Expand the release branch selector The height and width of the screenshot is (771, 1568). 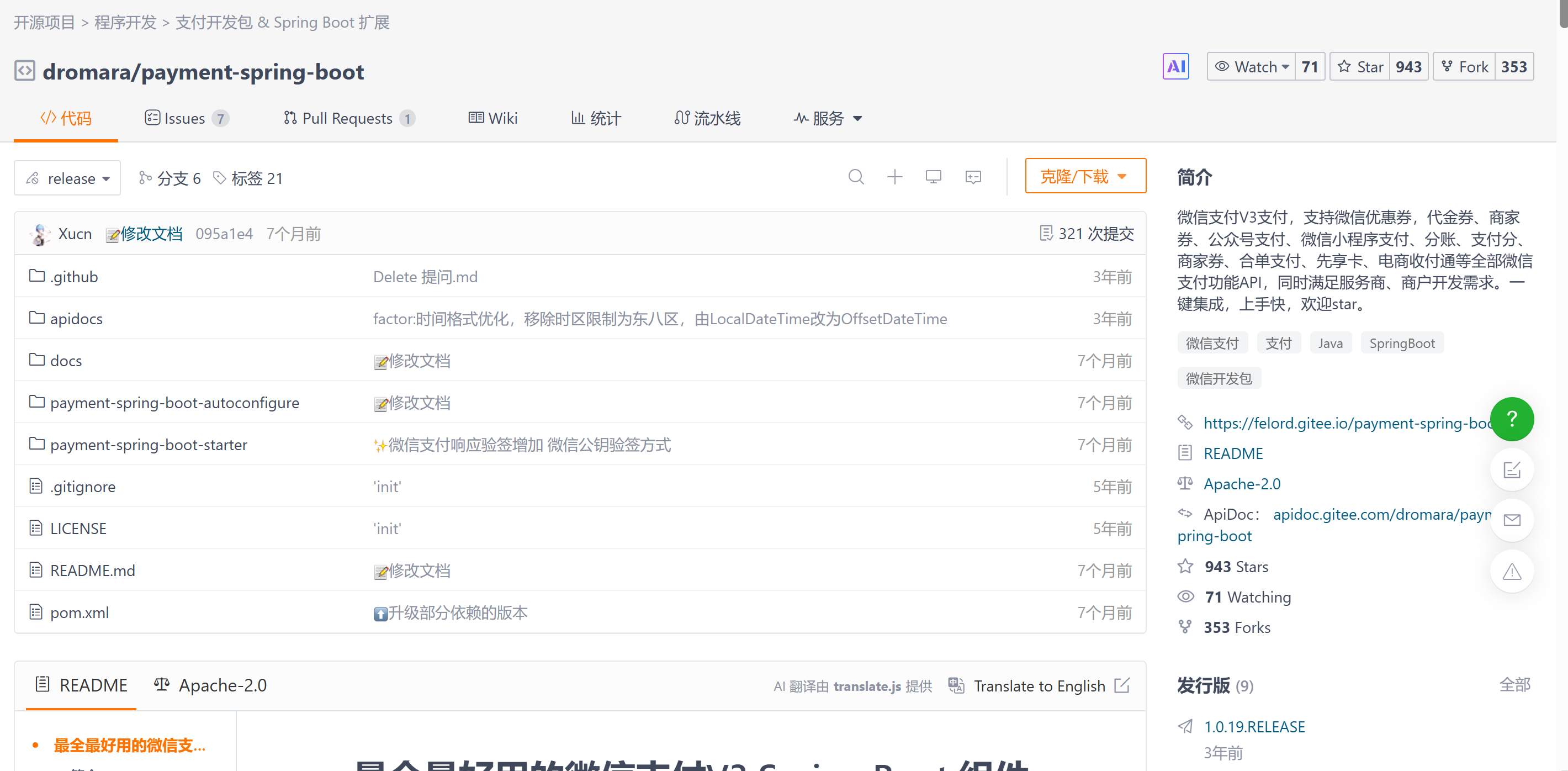point(67,178)
